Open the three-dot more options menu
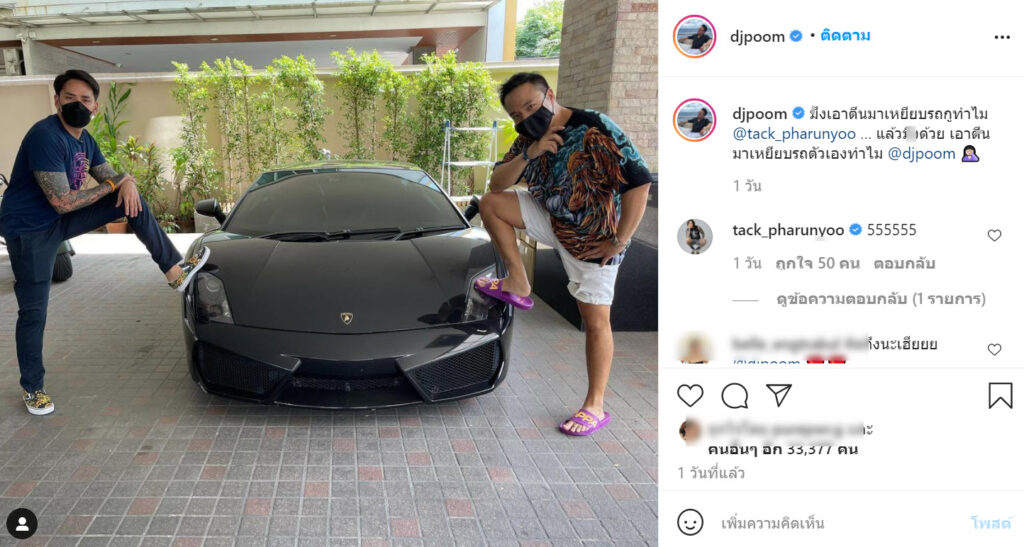1024x547 pixels. pos(1002,37)
